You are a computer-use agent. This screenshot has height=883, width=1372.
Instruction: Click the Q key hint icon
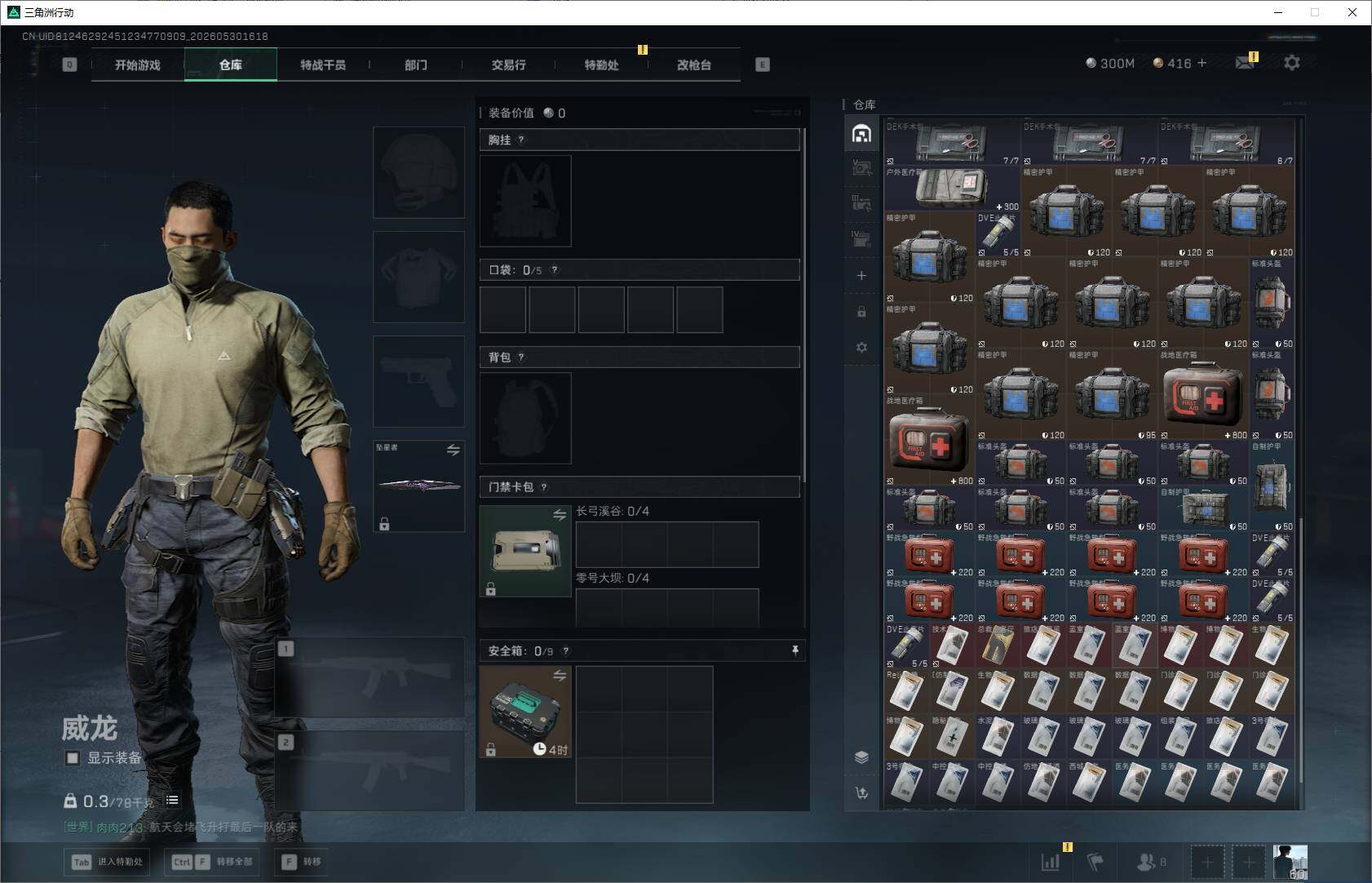tap(69, 64)
